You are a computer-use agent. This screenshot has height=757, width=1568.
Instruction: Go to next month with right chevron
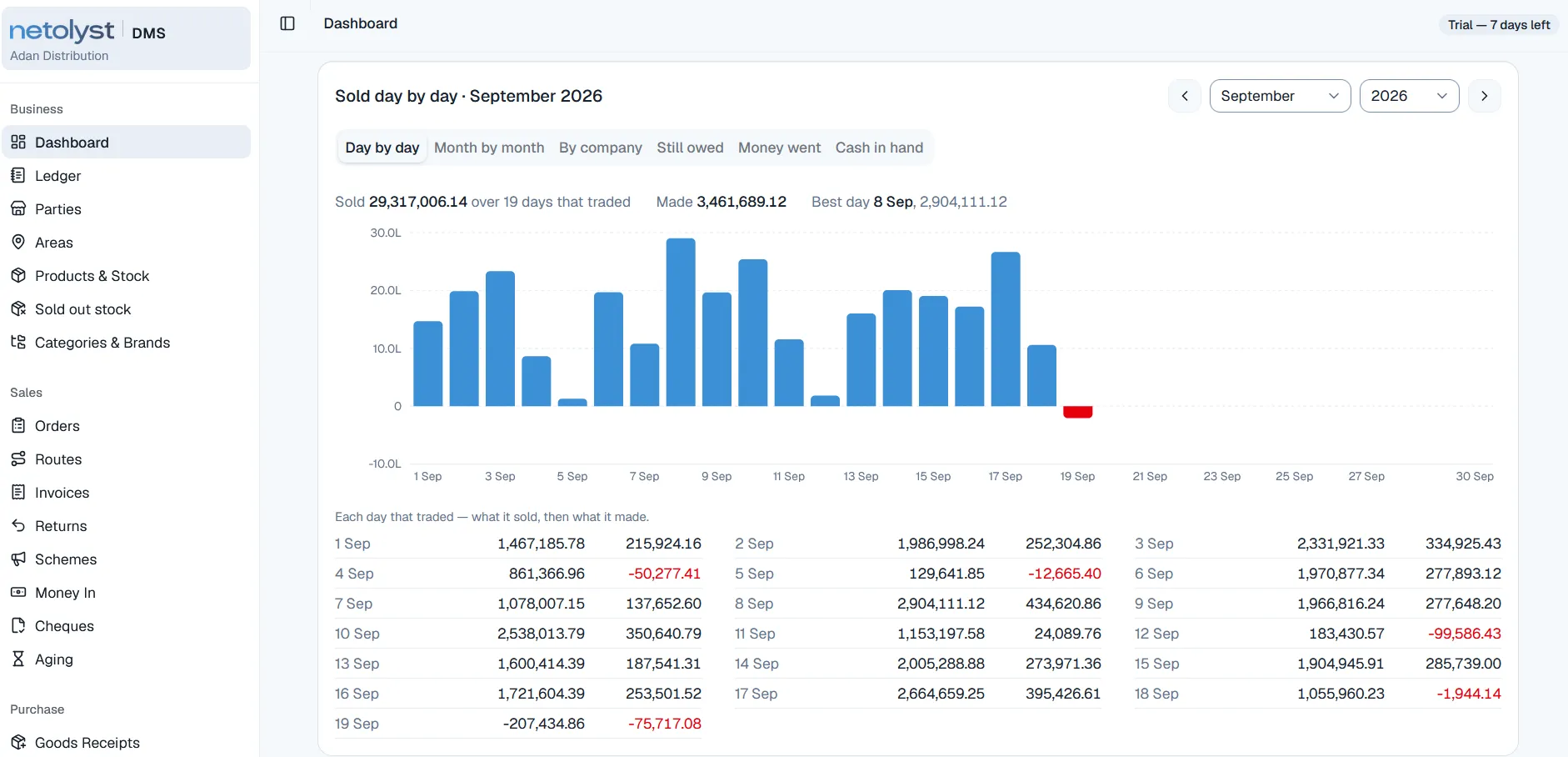(x=1485, y=96)
